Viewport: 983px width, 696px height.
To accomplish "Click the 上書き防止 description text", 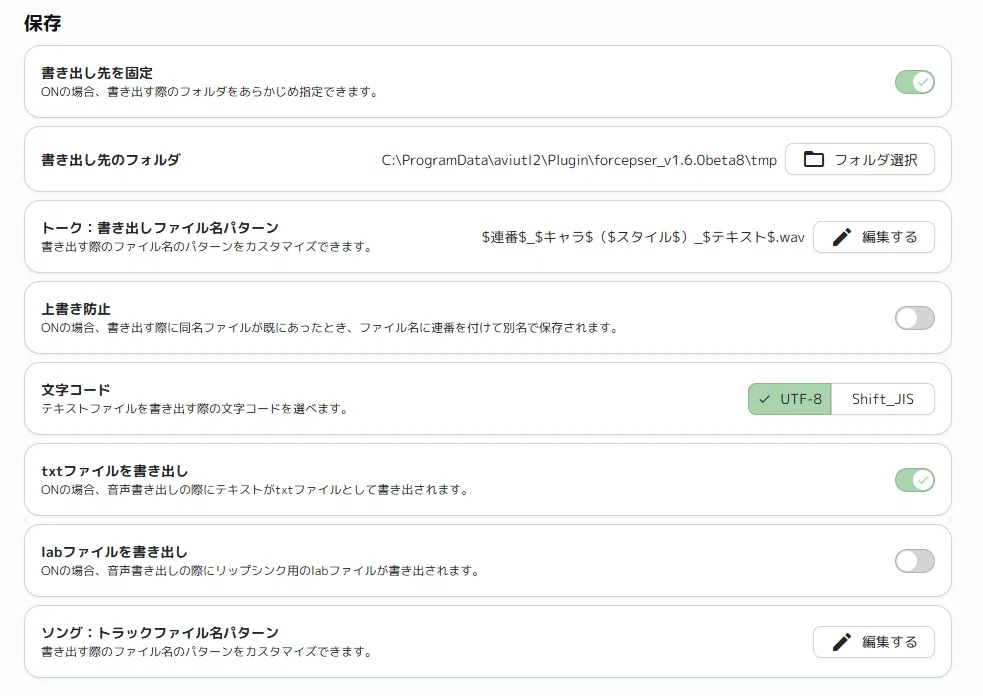I will coord(330,328).
